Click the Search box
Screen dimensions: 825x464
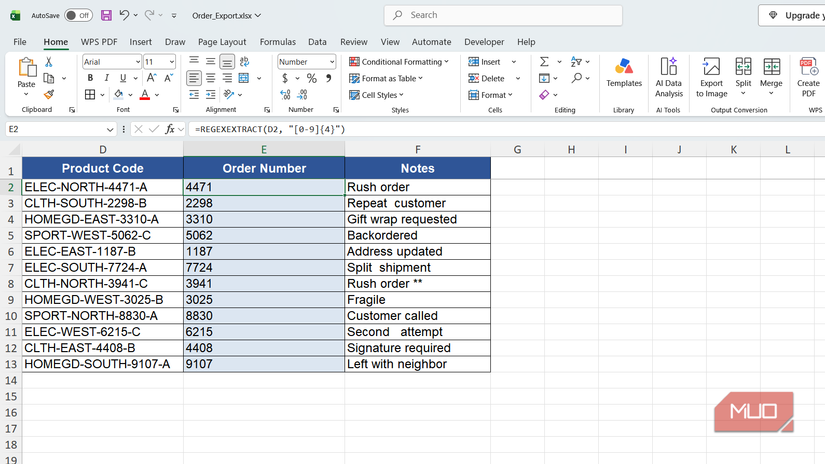504,15
